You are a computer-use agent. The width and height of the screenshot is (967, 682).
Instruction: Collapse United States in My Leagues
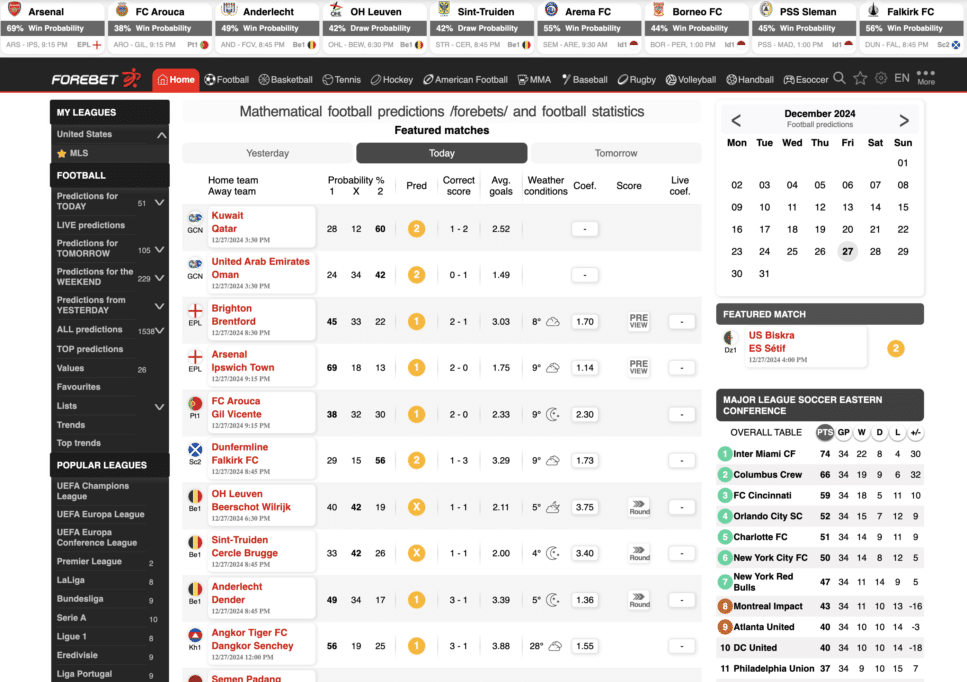coord(161,134)
